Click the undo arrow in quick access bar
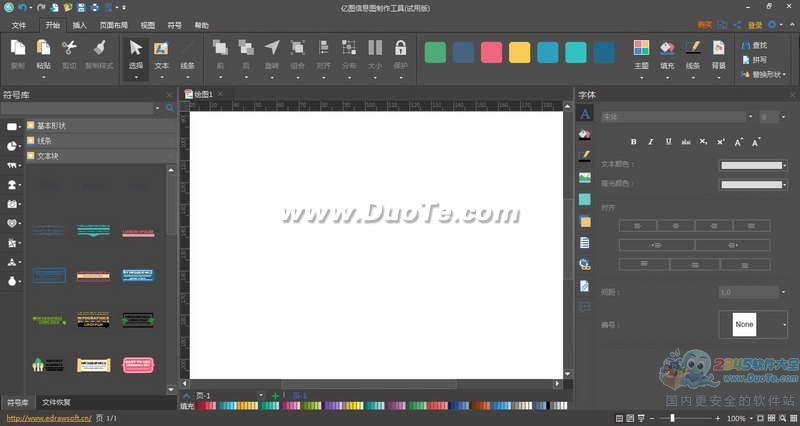 [x=22, y=8]
